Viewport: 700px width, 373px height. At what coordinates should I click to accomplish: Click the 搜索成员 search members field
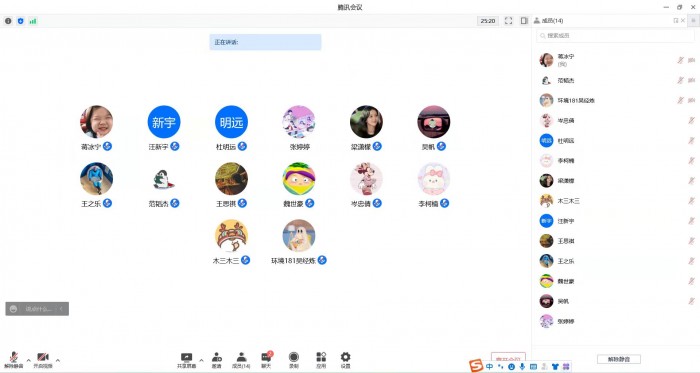[x=616, y=36]
